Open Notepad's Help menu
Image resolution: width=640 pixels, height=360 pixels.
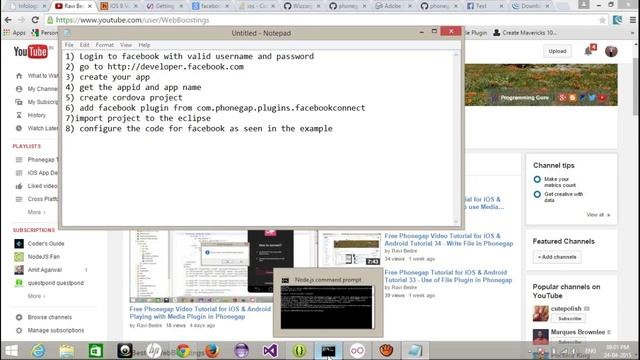point(144,45)
